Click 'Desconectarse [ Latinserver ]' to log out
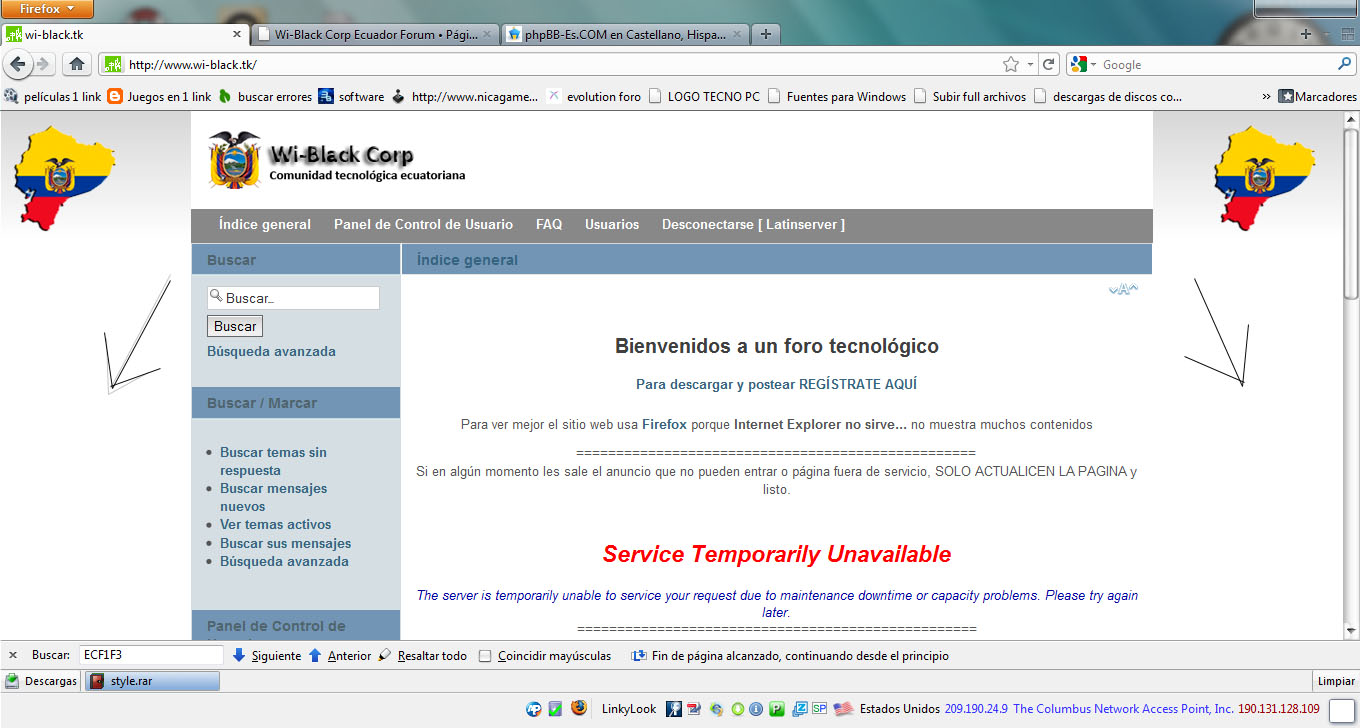Image resolution: width=1360 pixels, height=728 pixels. coord(753,225)
